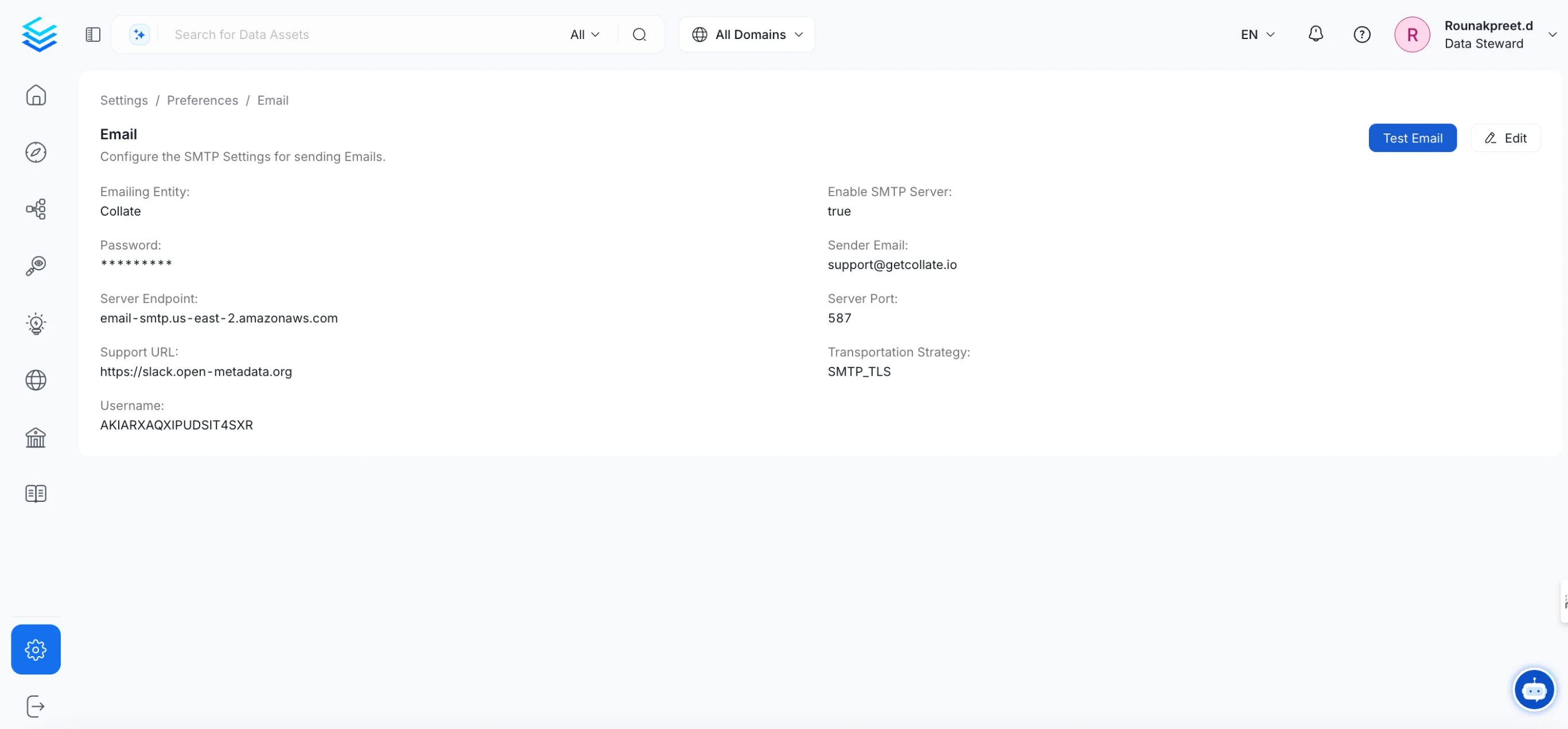Click the Edit button
1568x729 pixels.
coord(1505,138)
